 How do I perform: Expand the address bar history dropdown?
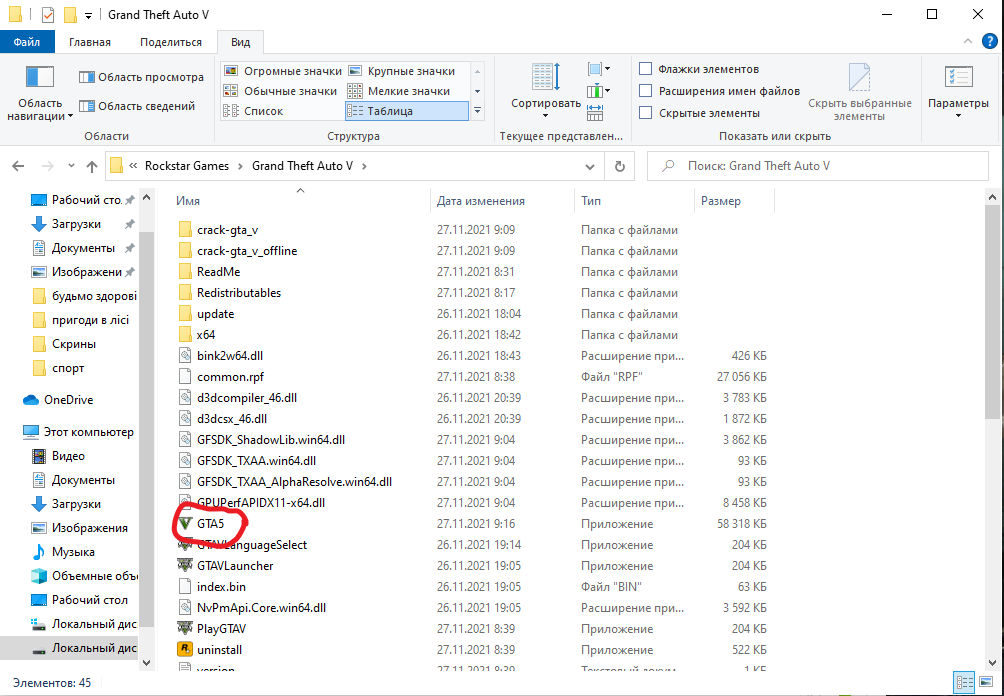coord(590,166)
